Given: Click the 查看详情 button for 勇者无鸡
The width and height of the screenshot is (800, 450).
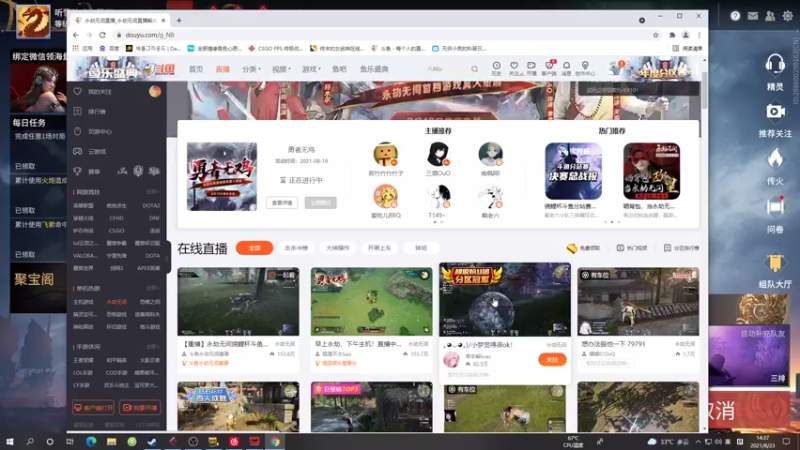Looking at the screenshot, I should [x=282, y=203].
